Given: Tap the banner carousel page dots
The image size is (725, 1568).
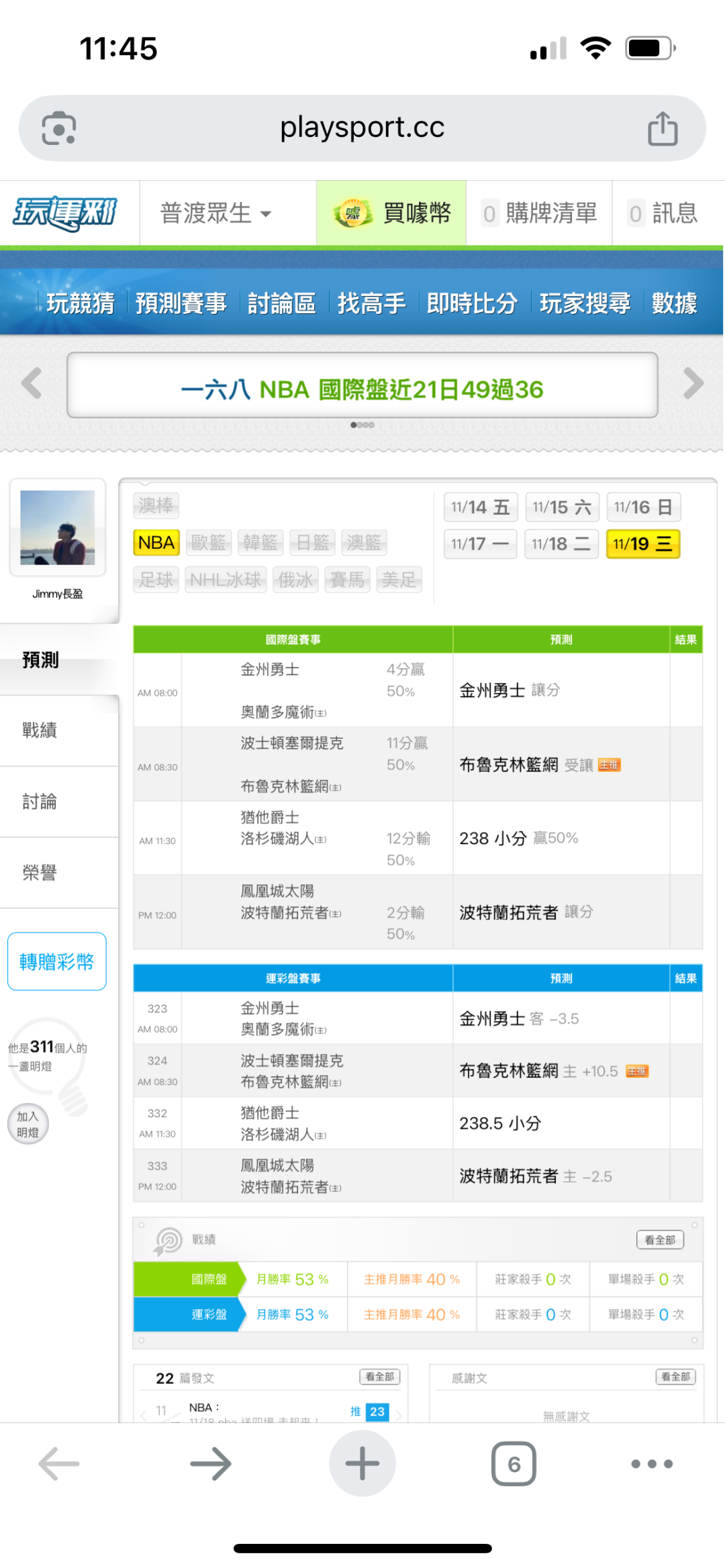Looking at the screenshot, I should click(362, 425).
